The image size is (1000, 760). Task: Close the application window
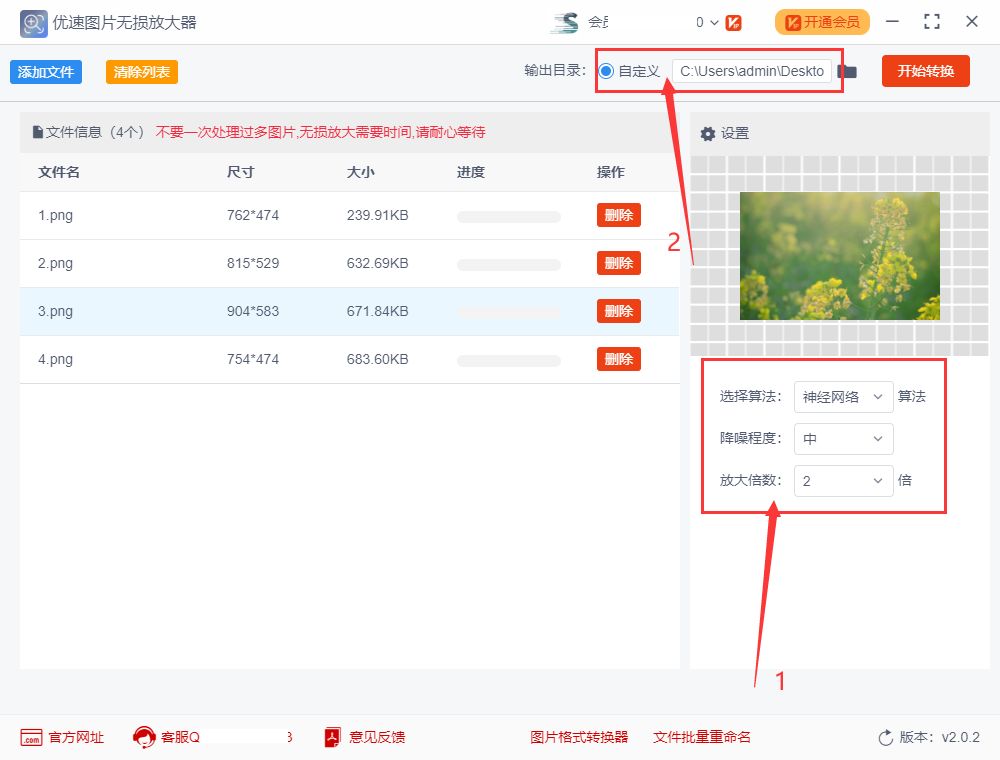(x=972, y=22)
